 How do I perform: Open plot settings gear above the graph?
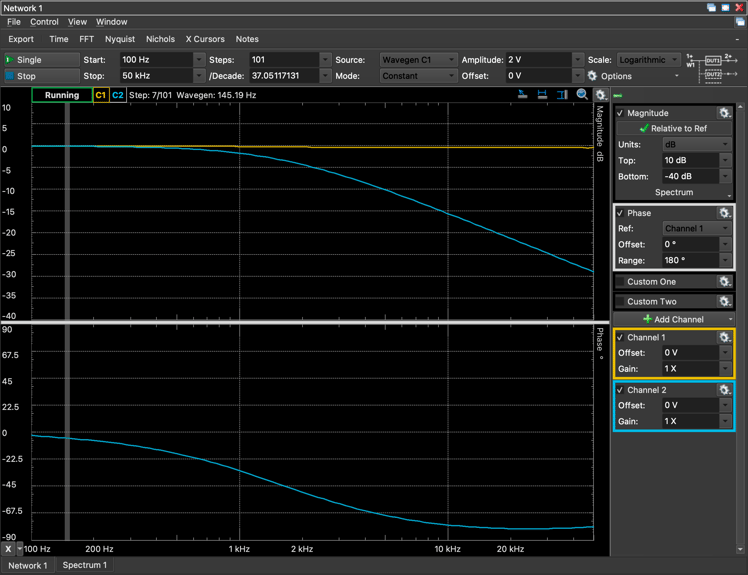pos(601,95)
